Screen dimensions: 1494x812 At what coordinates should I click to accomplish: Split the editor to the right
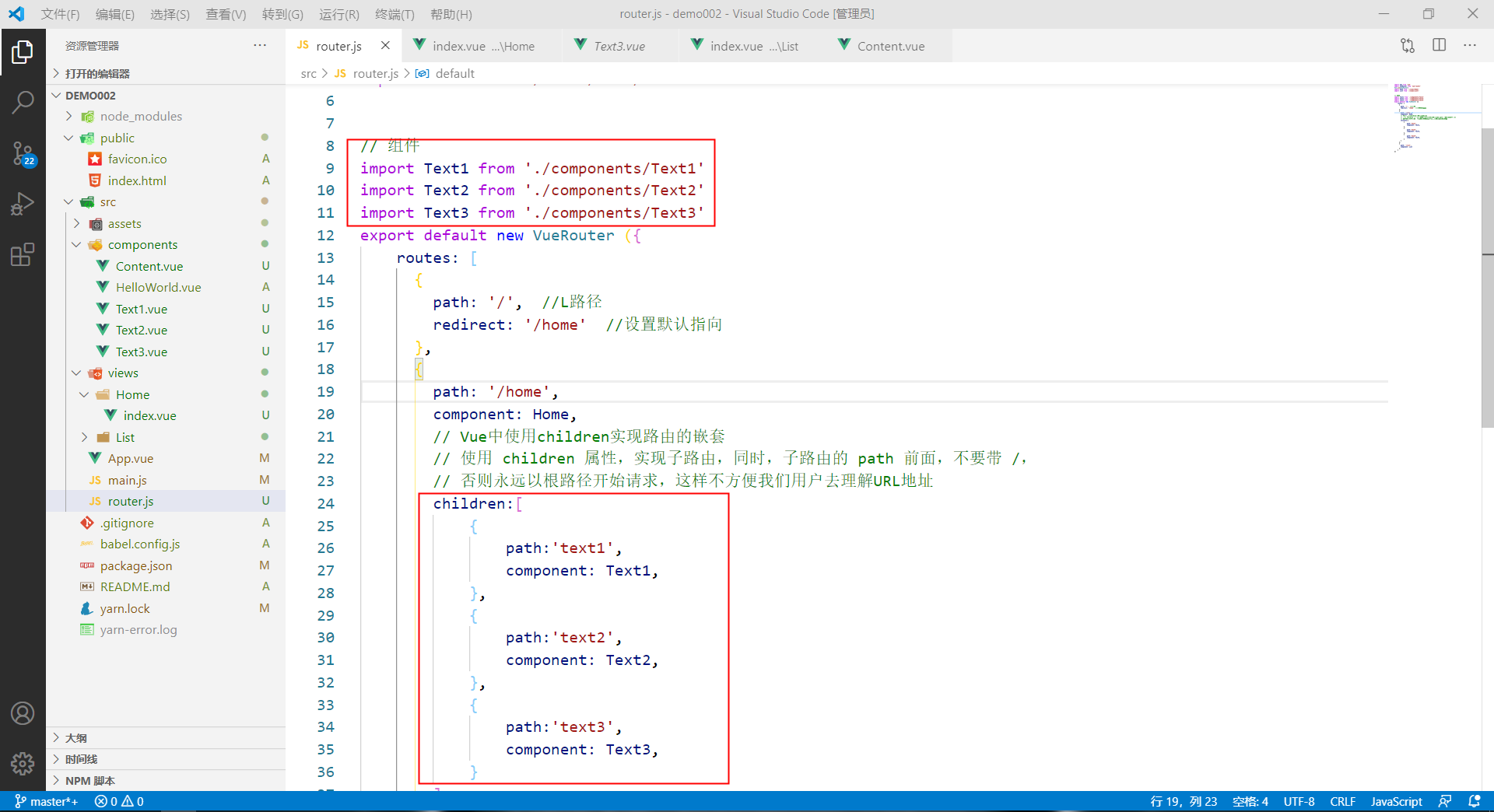(x=1439, y=46)
